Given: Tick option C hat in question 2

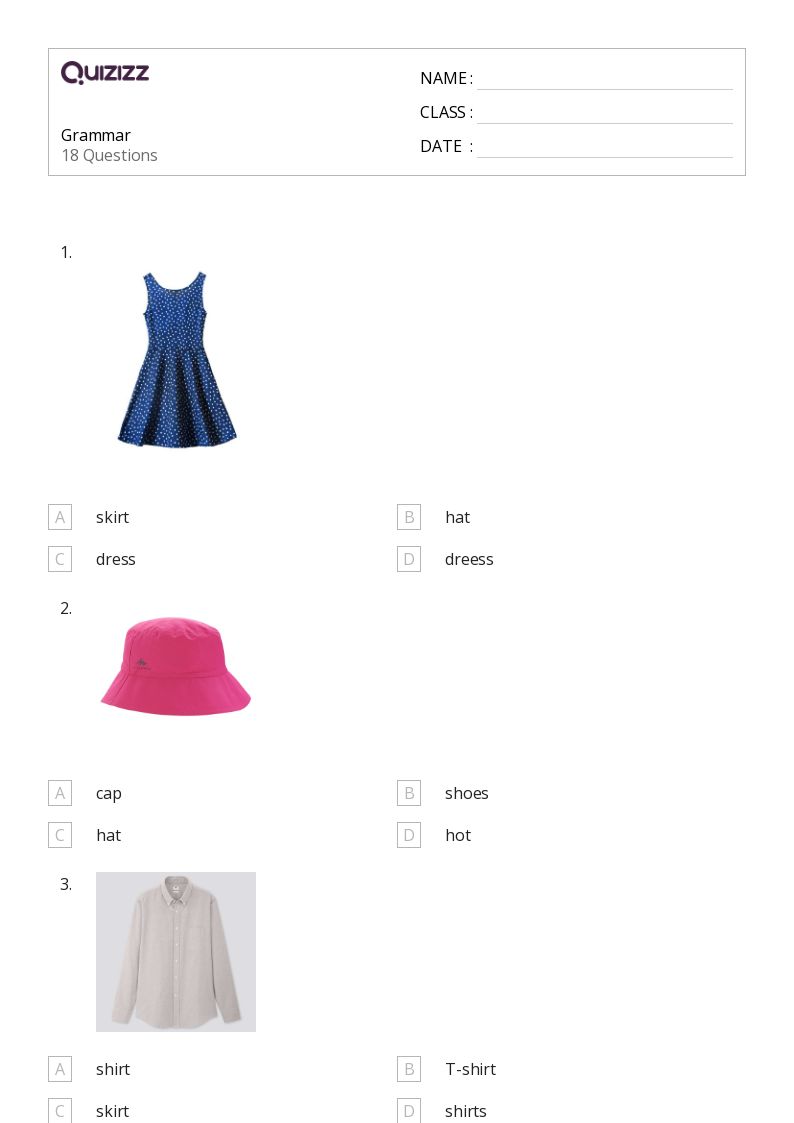Looking at the screenshot, I should [x=60, y=835].
